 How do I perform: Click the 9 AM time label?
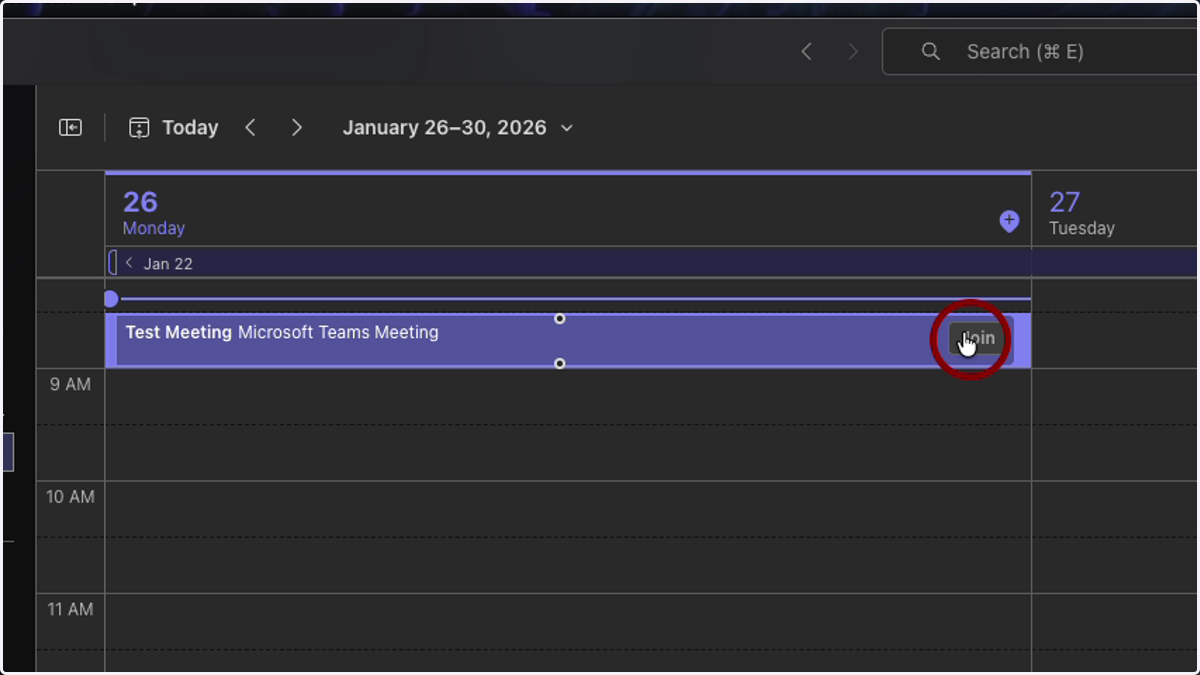[x=70, y=384]
